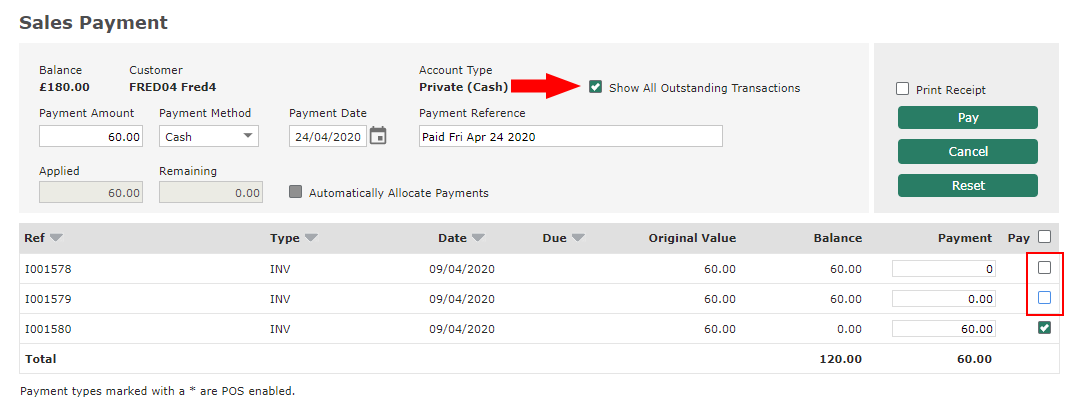Enable the Print Receipt checkbox
The image size is (1076, 415).
[x=903, y=89]
